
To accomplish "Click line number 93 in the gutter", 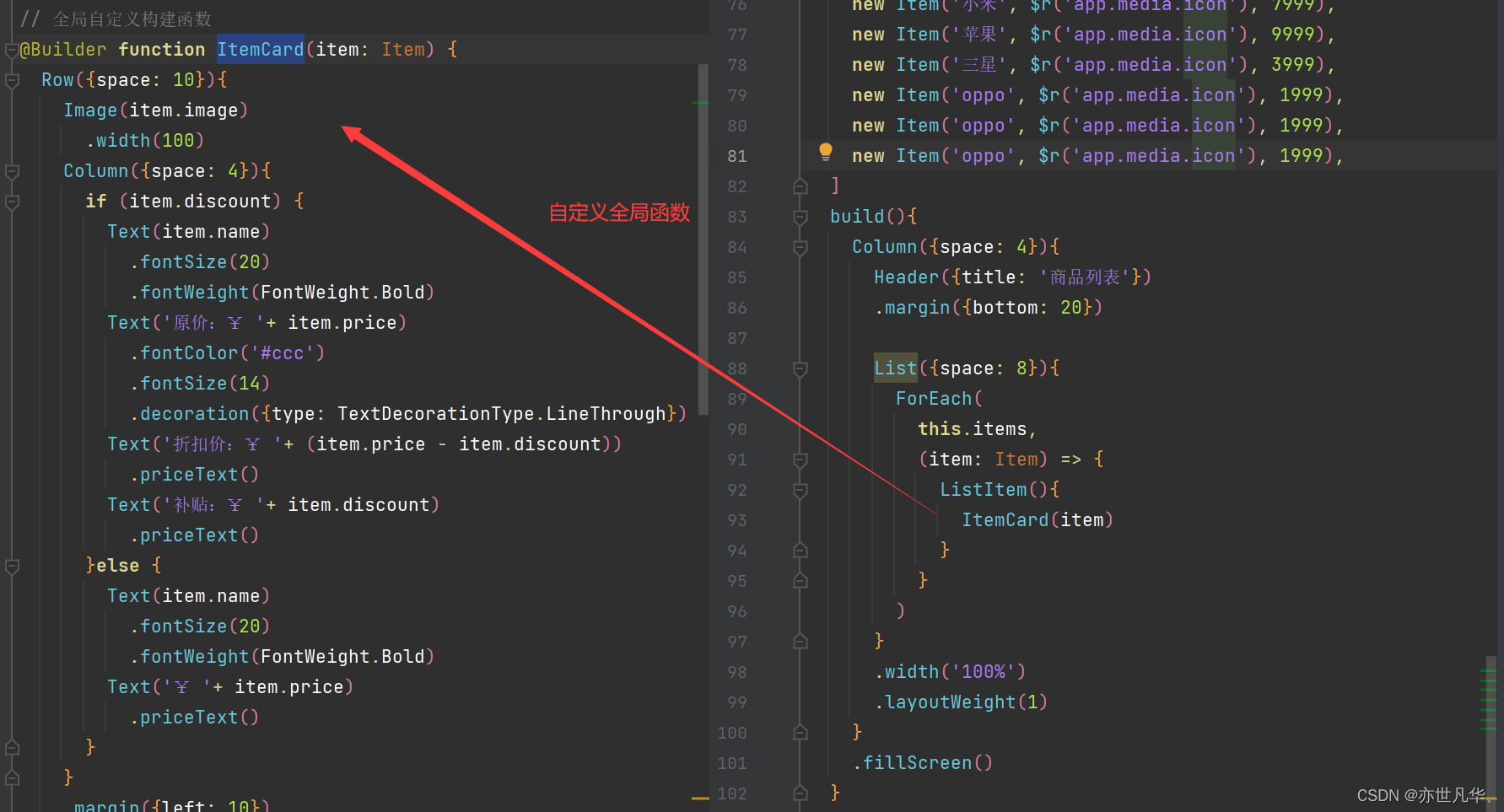I will (x=736, y=520).
